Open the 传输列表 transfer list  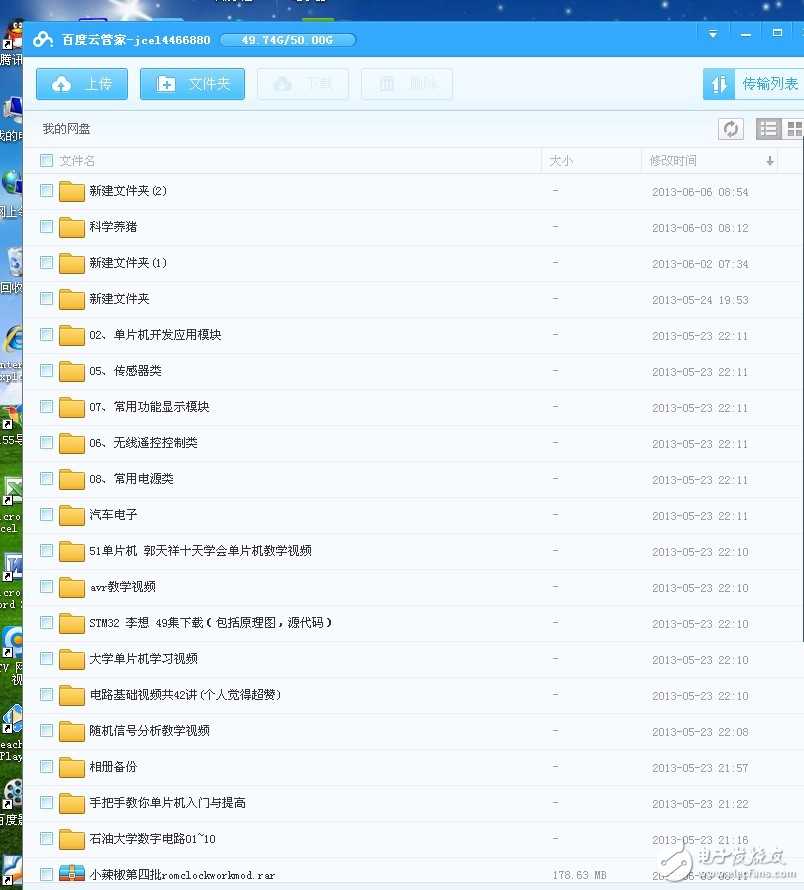click(x=753, y=84)
